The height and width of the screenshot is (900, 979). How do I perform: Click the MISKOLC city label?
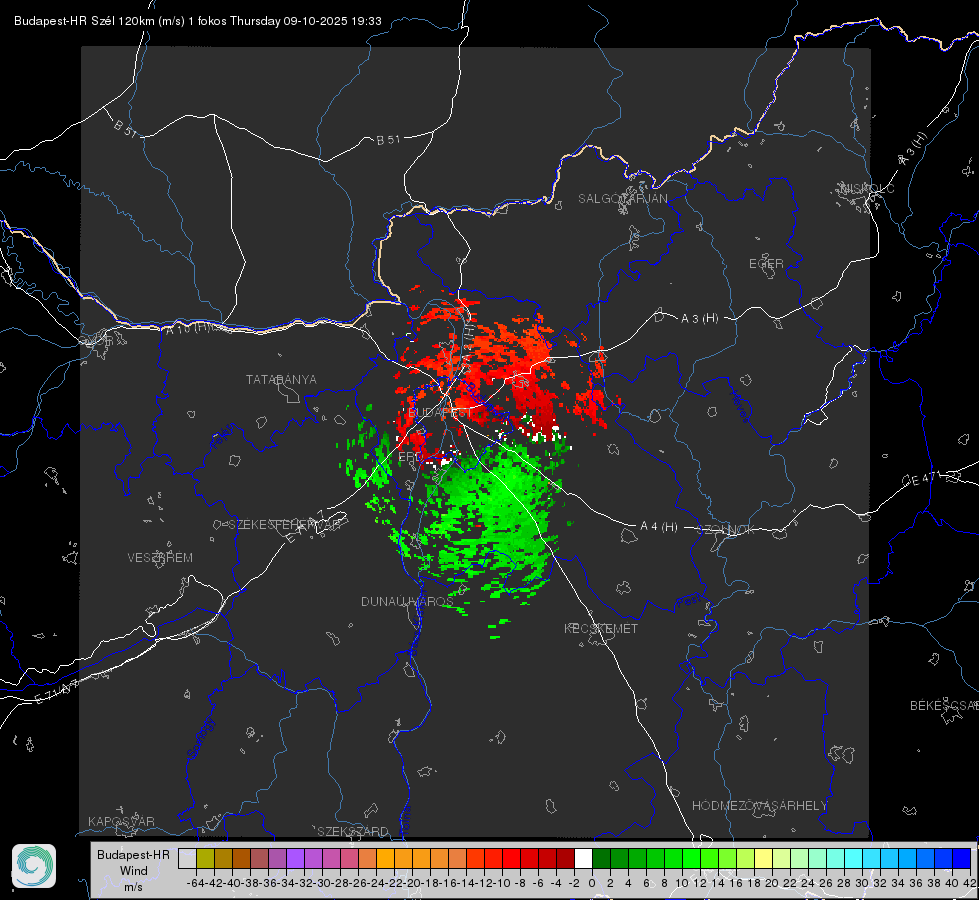pyautogui.click(x=867, y=188)
